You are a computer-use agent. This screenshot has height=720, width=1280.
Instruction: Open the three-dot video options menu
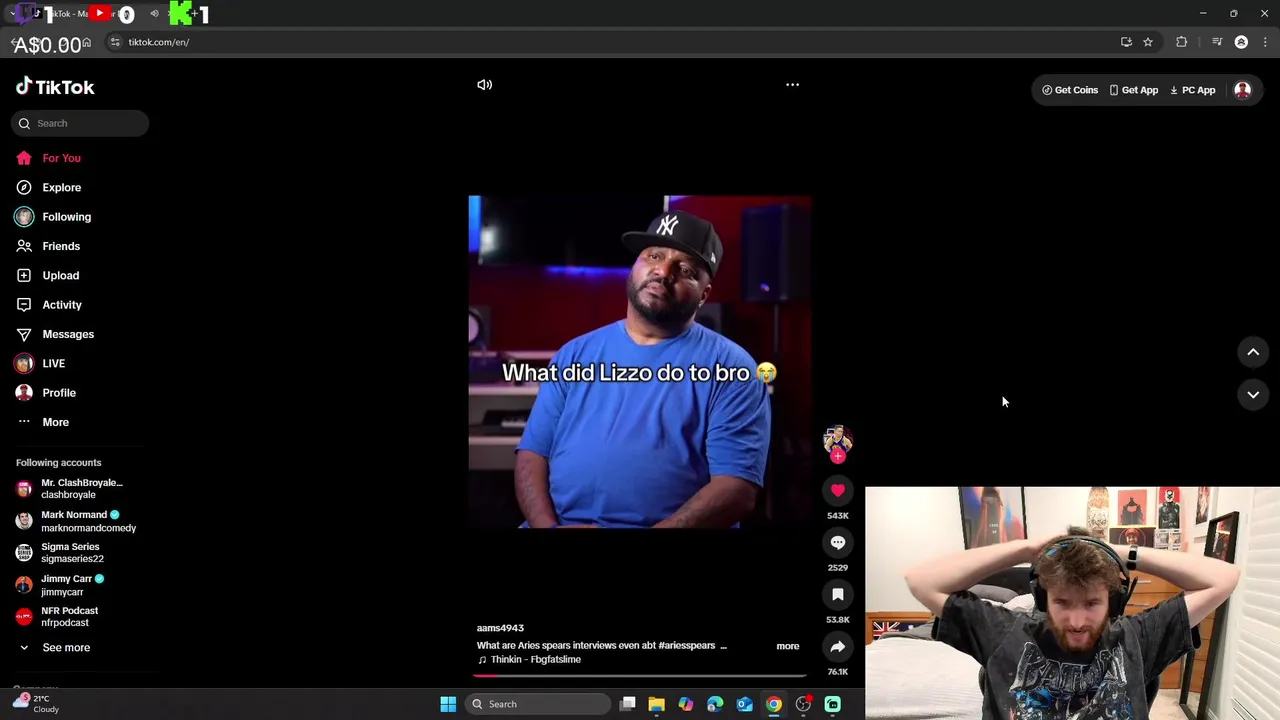[792, 85]
